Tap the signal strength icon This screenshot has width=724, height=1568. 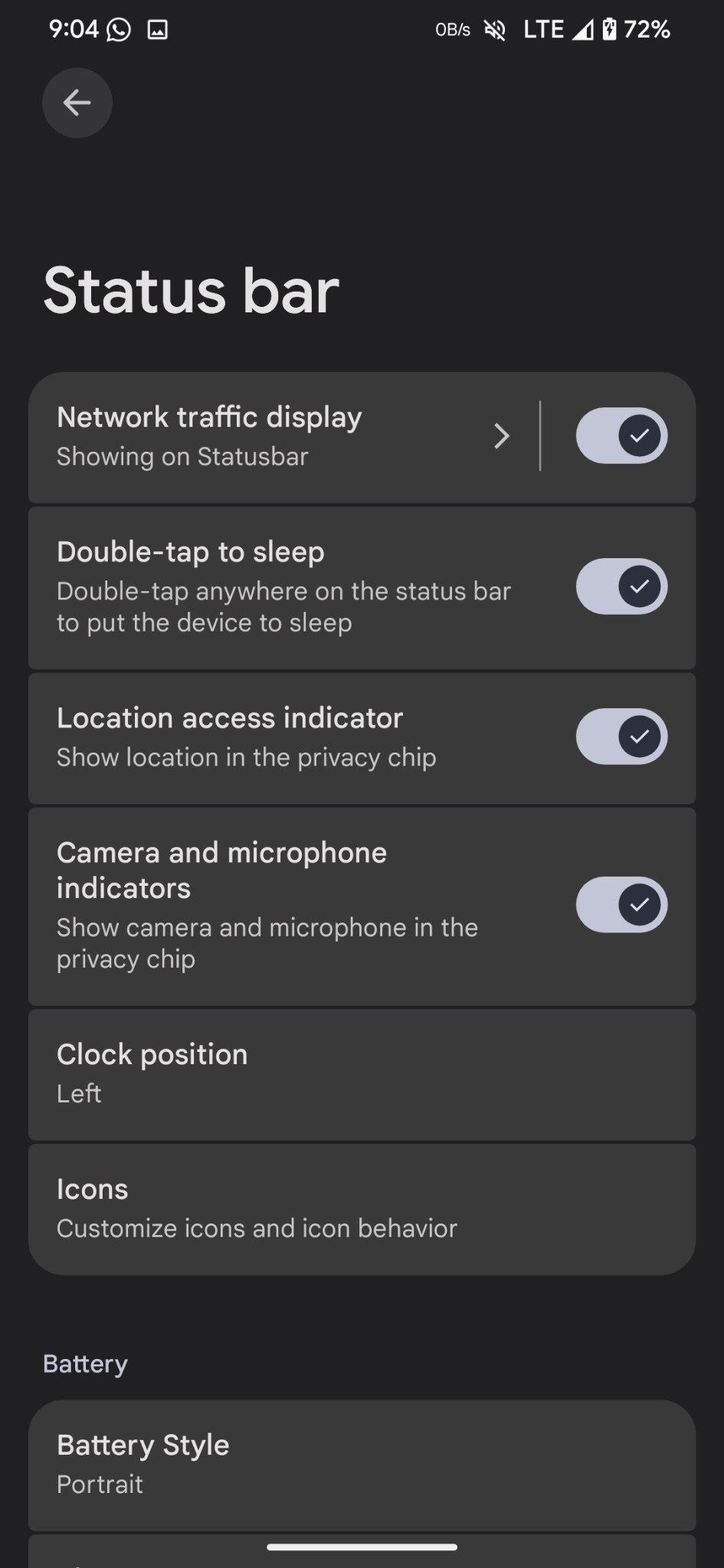pos(583,30)
